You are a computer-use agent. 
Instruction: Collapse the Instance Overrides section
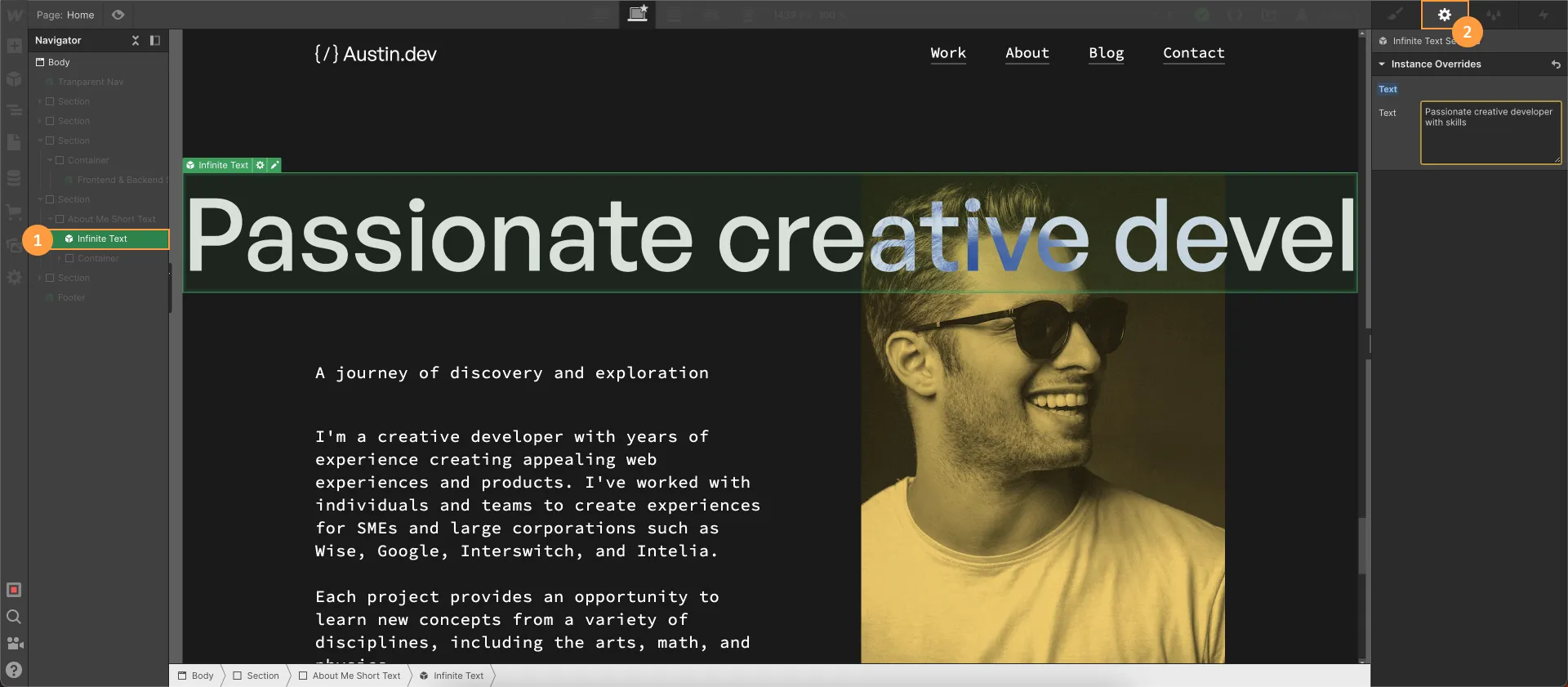[x=1382, y=64]
